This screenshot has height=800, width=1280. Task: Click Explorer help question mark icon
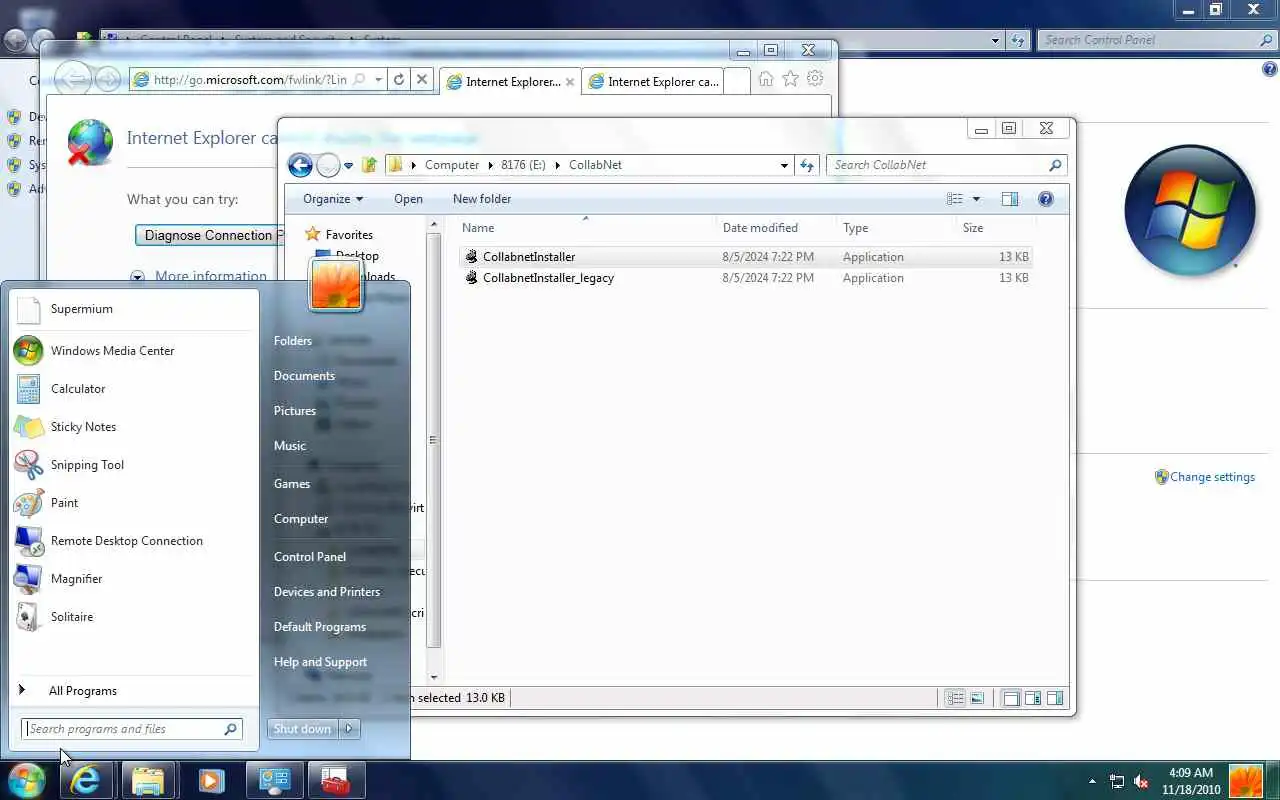click(x=1046, y=199)
